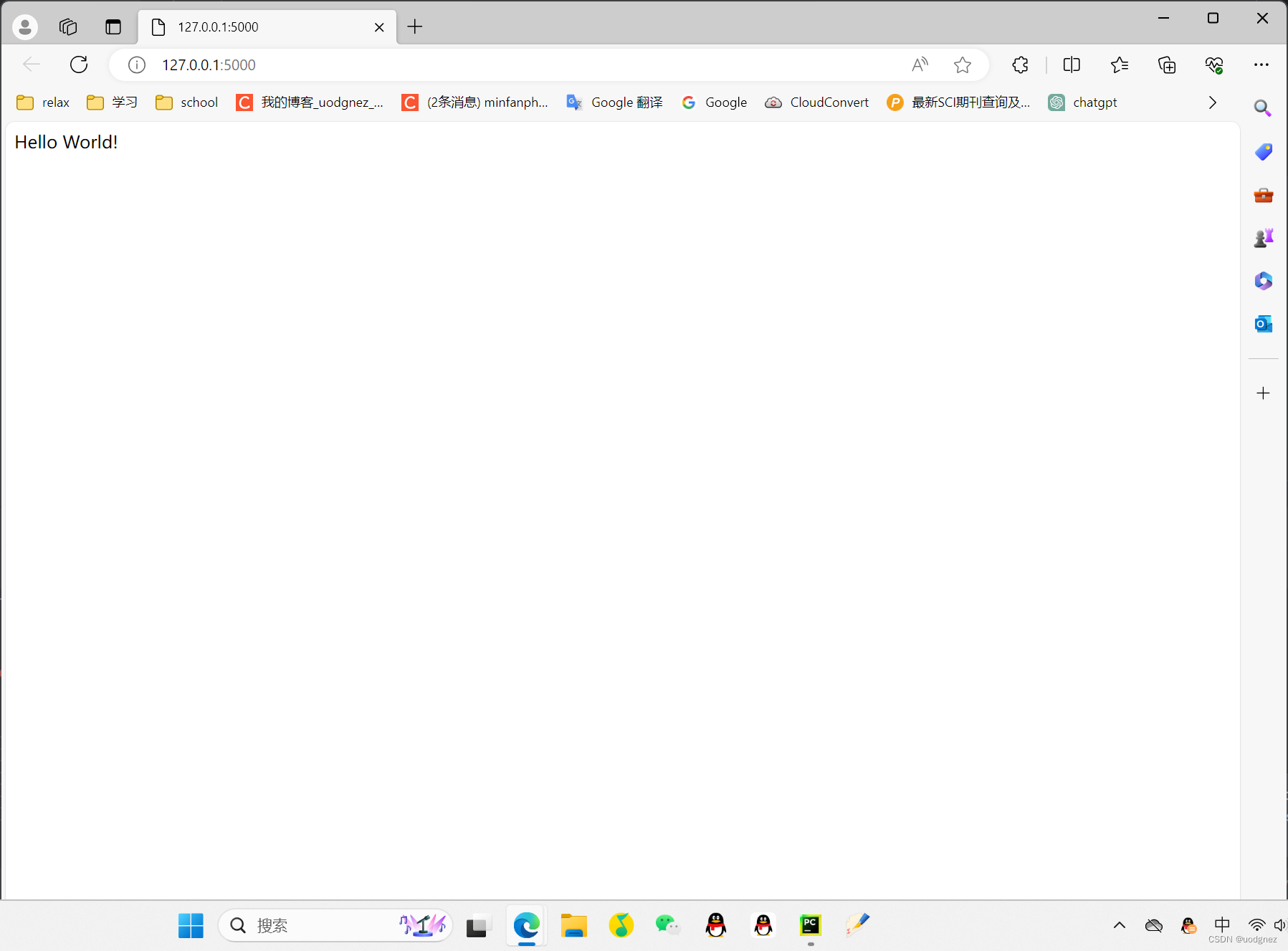The height and width of the screenshot is (951, 1288).
Task: Open a new tab
Action: coord(415,27)
